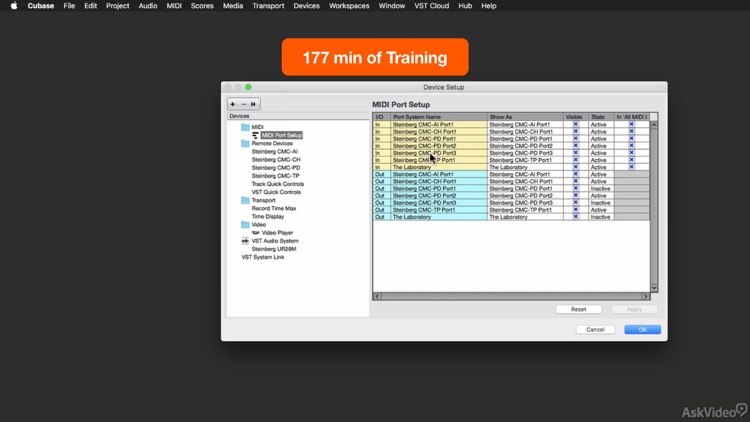Click the table's scroll left arrow
Viewport: 750px width, 422px height.
click(377, 296)
